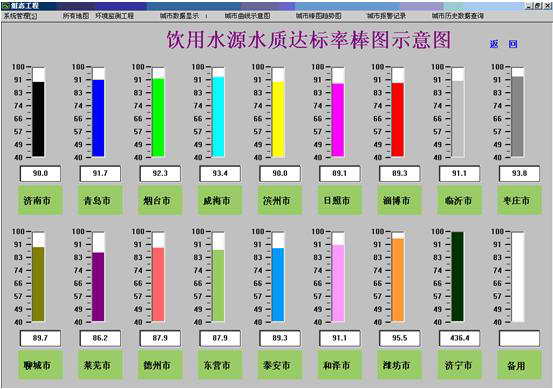This screenshot has width=553, height=389.
Task: Open 城市数据显示 menu
Action: 179,16
